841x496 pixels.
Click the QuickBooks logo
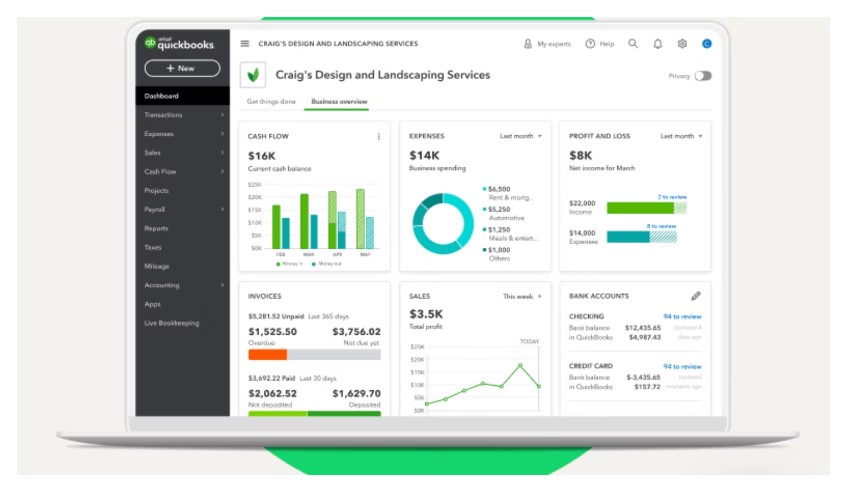pyautogui.click(x=179, y=43)
